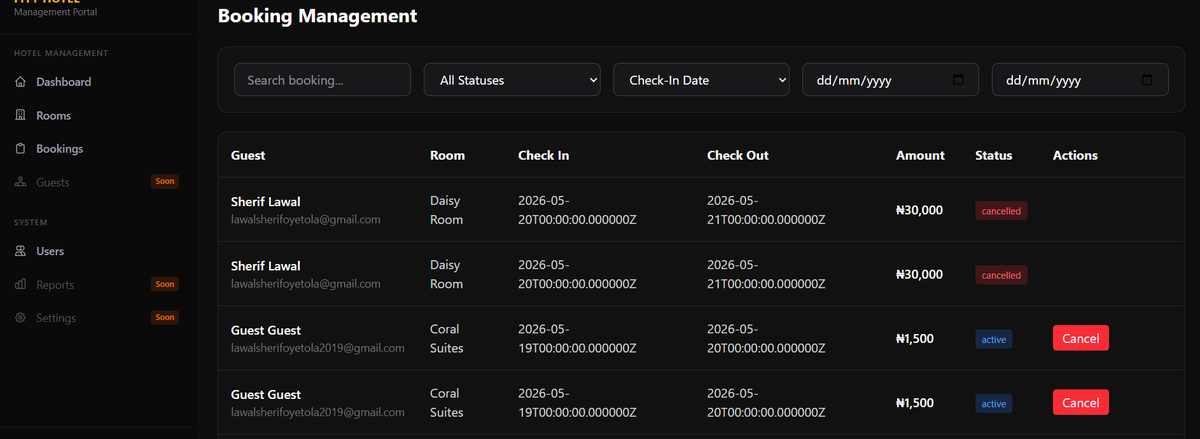
Task: Click the Dashboard home icon
Action: pos(21,82)
